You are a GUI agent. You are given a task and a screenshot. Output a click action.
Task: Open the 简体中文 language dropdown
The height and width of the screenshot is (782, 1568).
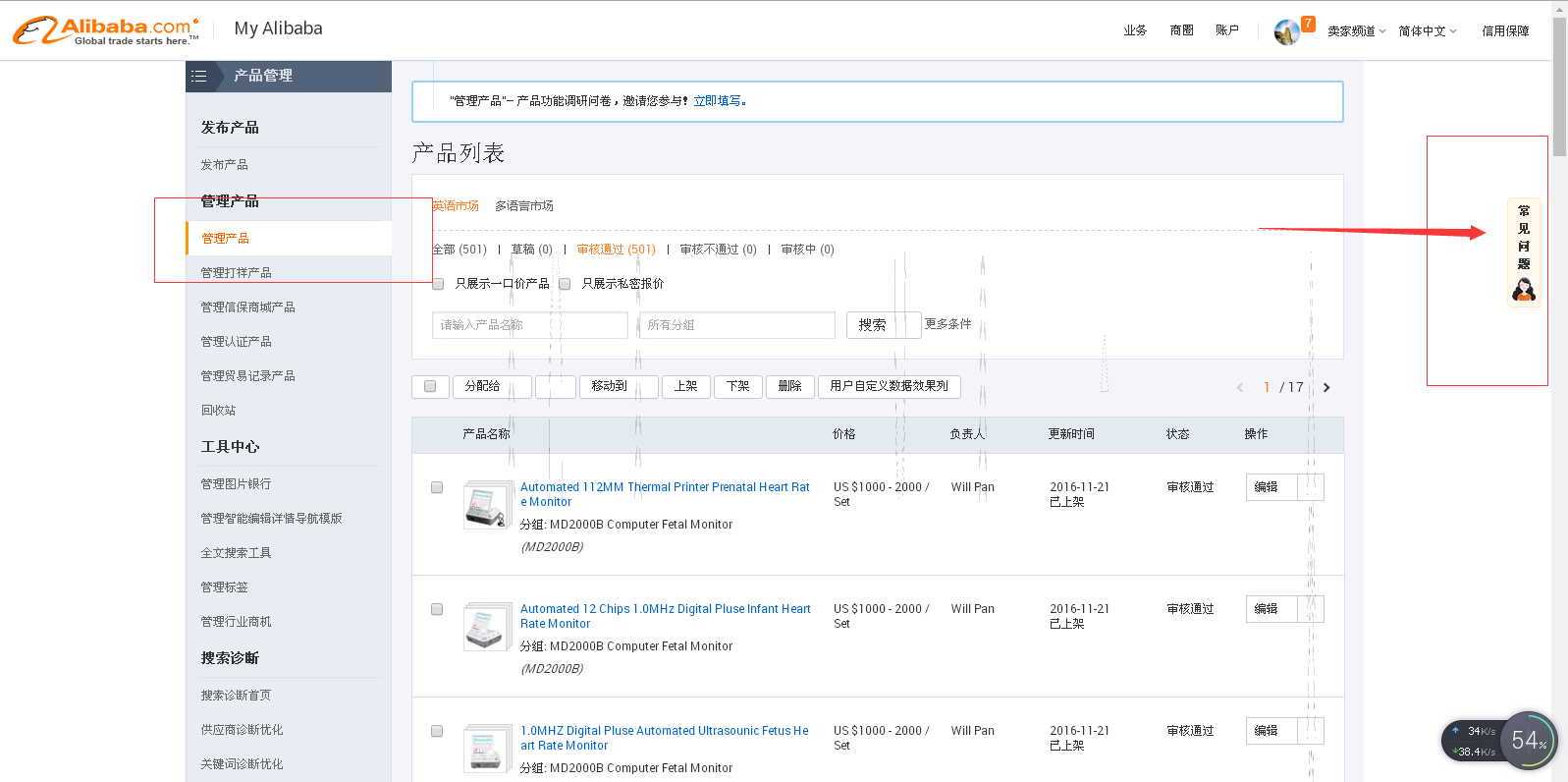[x=1428, y=31]
